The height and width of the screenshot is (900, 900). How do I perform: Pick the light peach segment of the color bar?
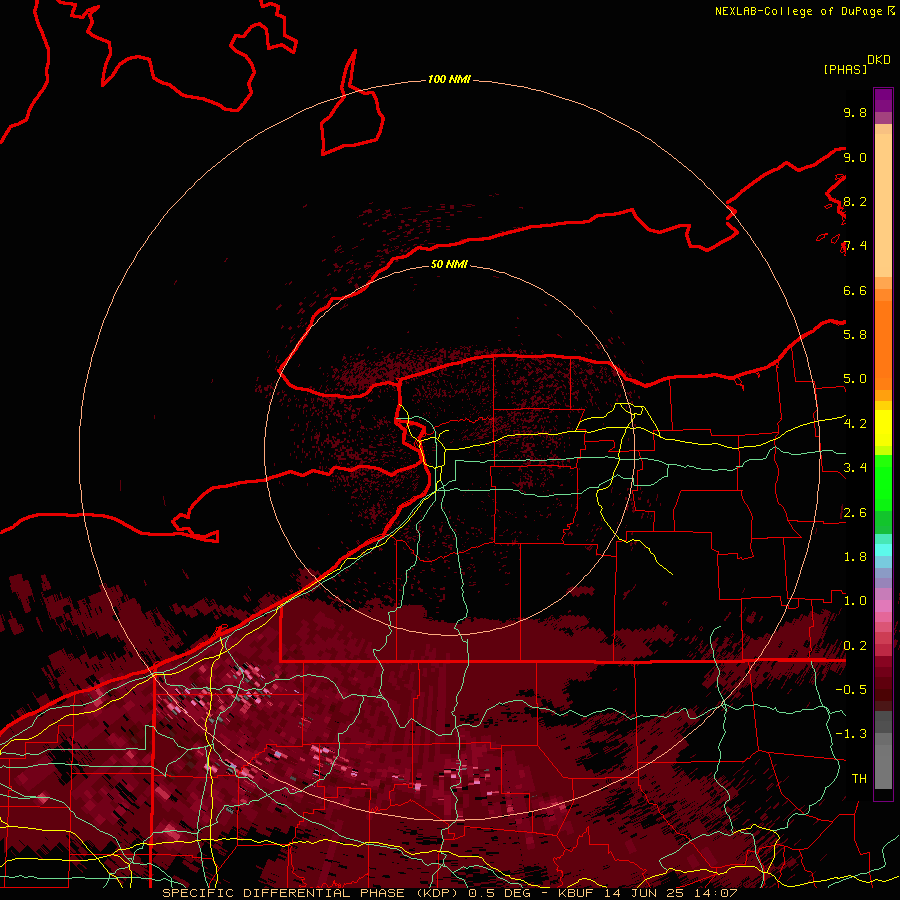[x=883, y=205]
